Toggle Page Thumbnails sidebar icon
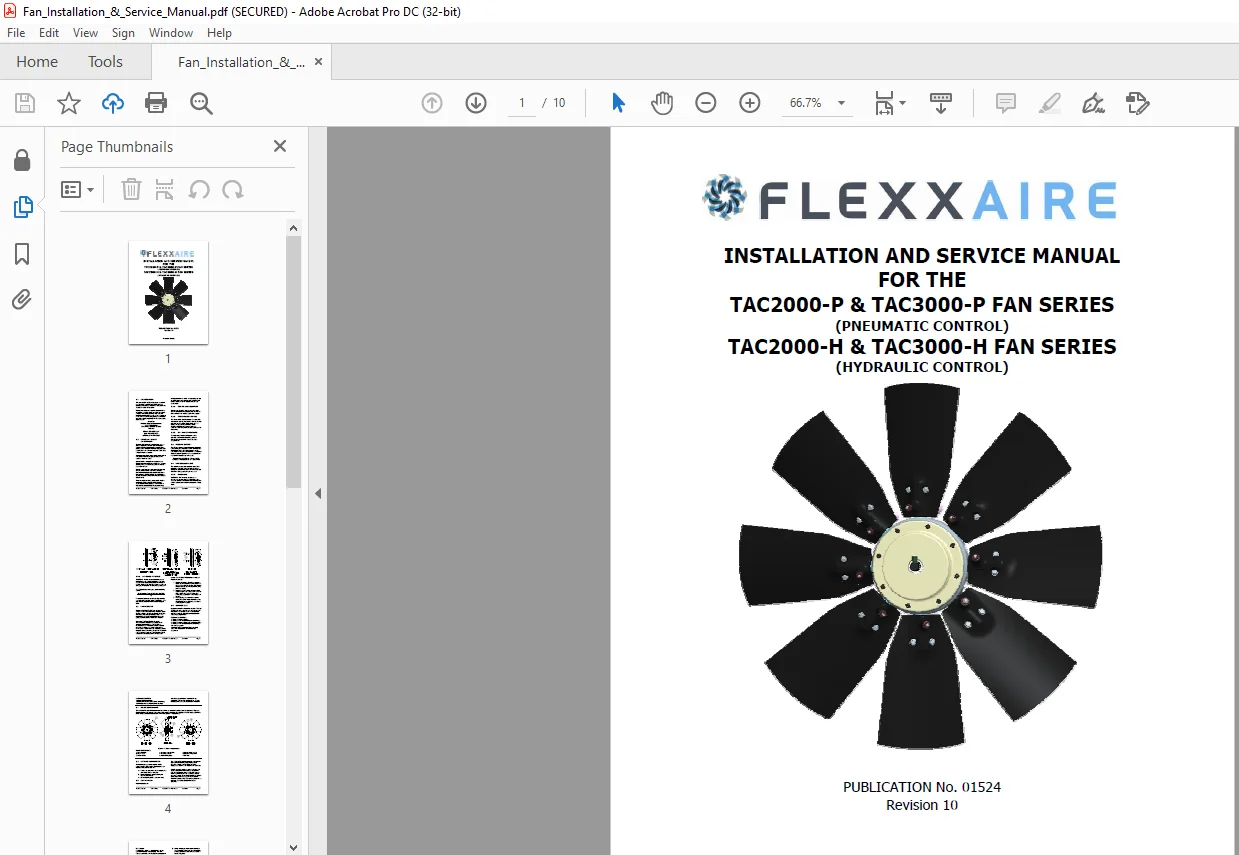Image resolution: width=1239 pixels, height=855 pixels. (x=22, y=207)
